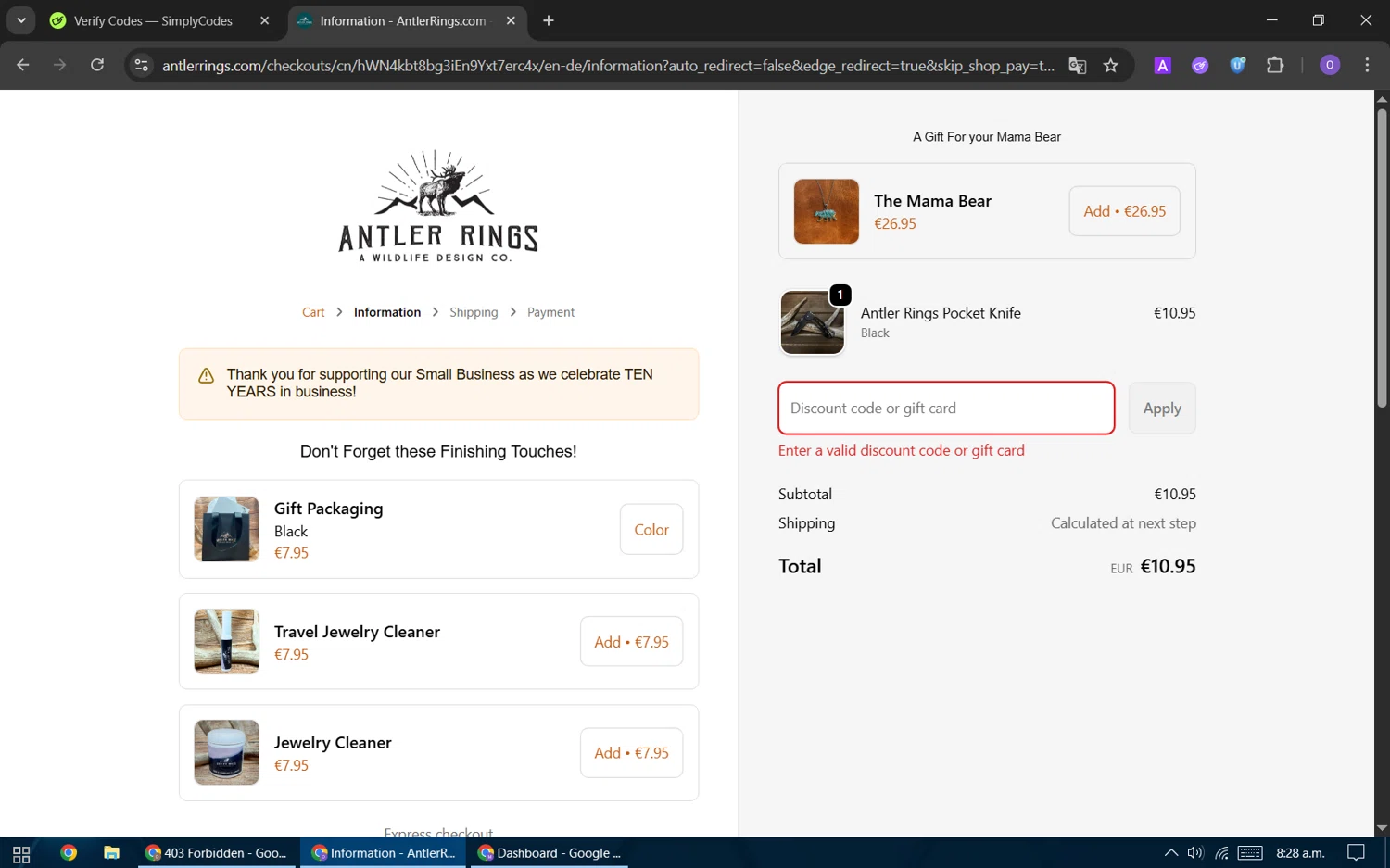1390x868 pixels.
Task: Open the extensions puzzle menu
Action: pos(1275,65)
